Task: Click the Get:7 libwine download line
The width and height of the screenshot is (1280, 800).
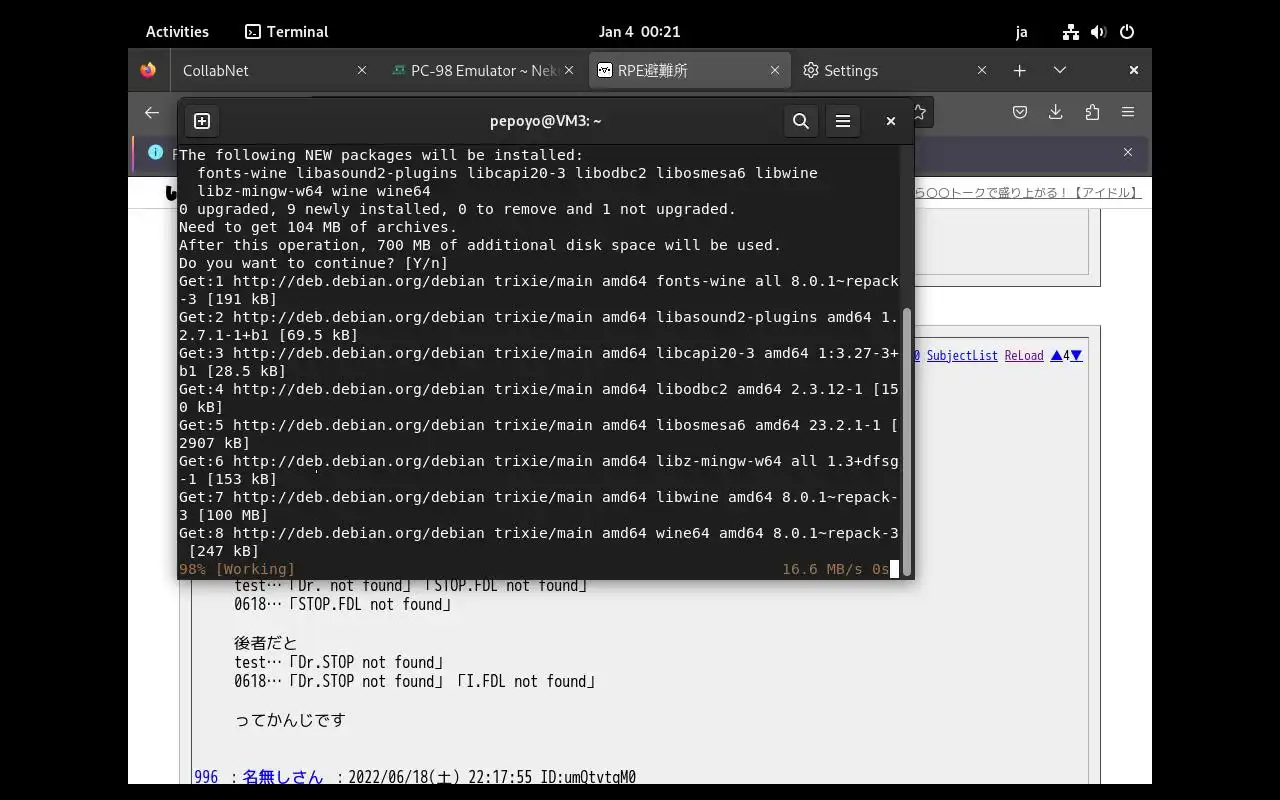Action: tap(539, 506)
